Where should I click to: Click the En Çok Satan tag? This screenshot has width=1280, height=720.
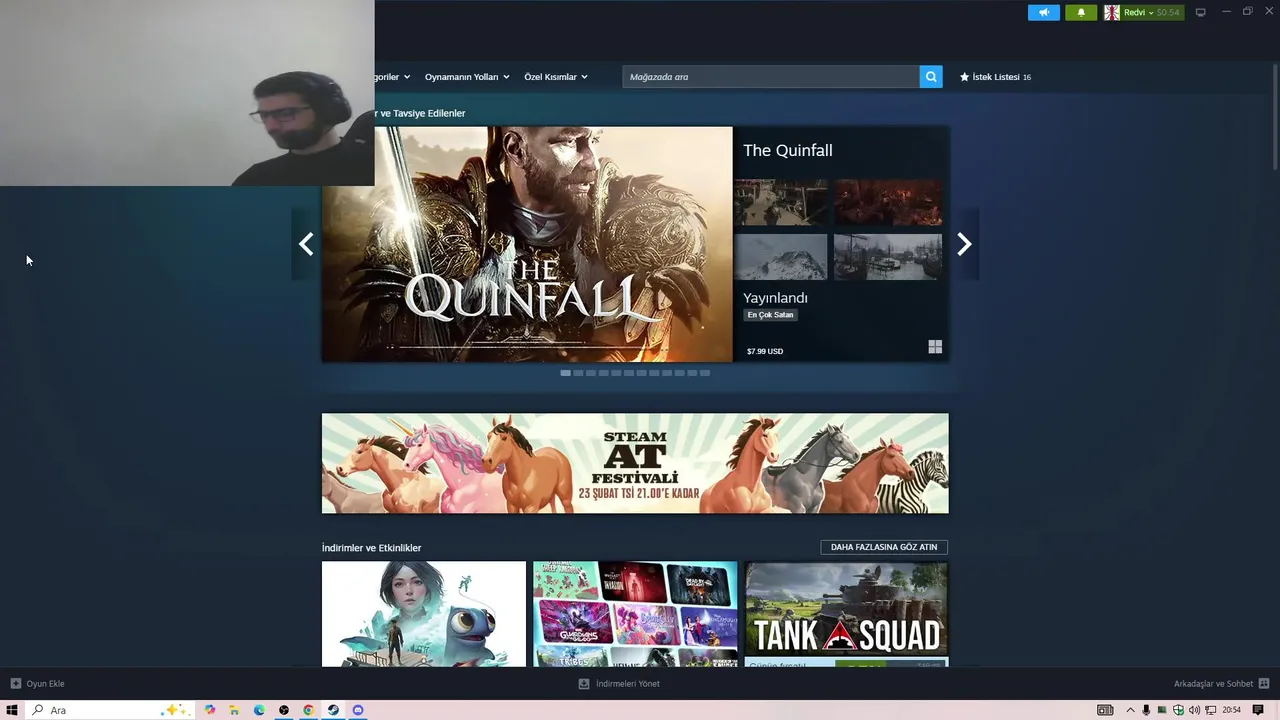click(770, 315)
